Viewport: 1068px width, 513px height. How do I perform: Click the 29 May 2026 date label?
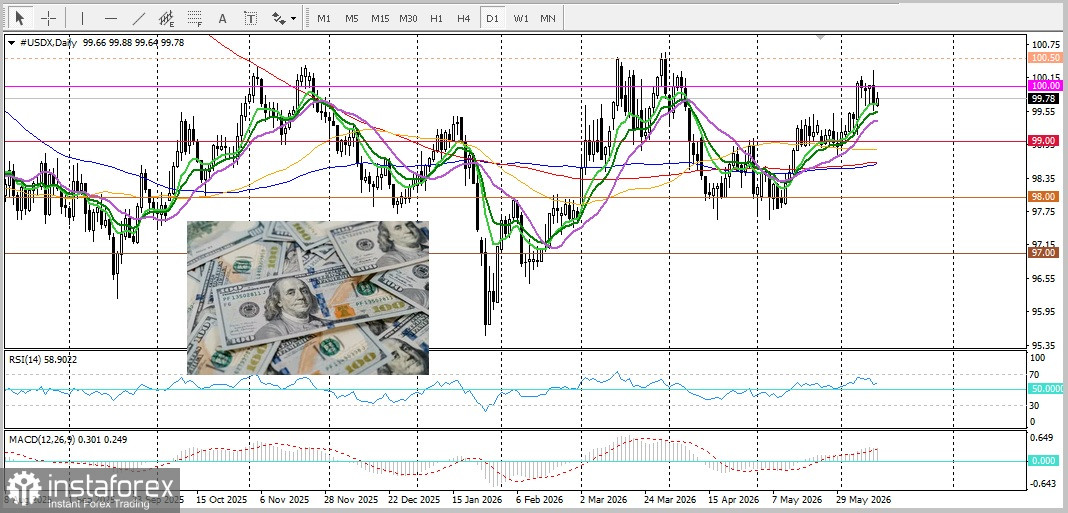point(866,499)
